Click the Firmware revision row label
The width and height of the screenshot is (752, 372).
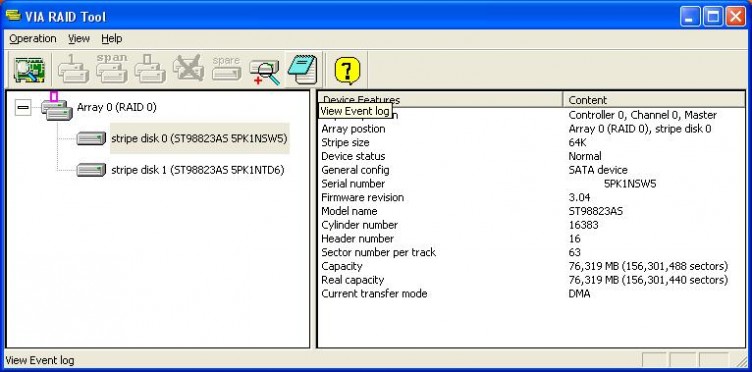[363, 198]
